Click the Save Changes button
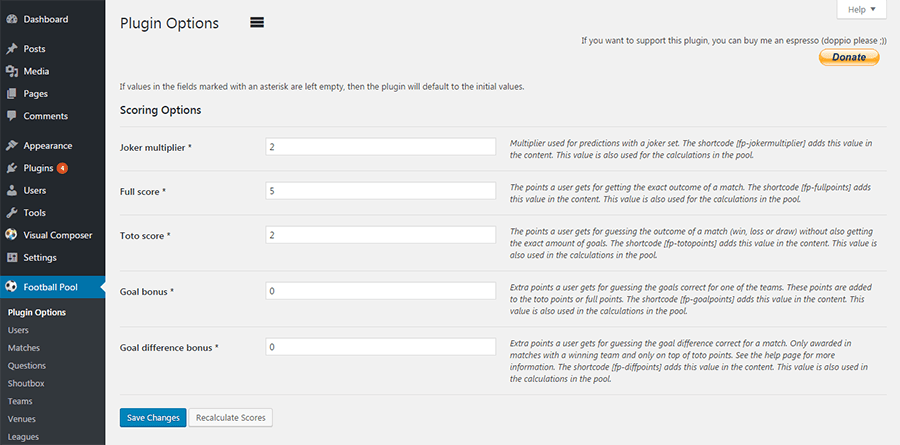Viewport: 900px width, 445px height. [153, 417]
